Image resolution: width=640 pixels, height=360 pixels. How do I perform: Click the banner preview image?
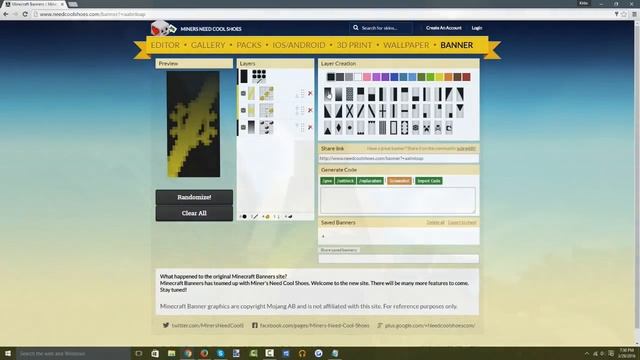tap(193, 124)
